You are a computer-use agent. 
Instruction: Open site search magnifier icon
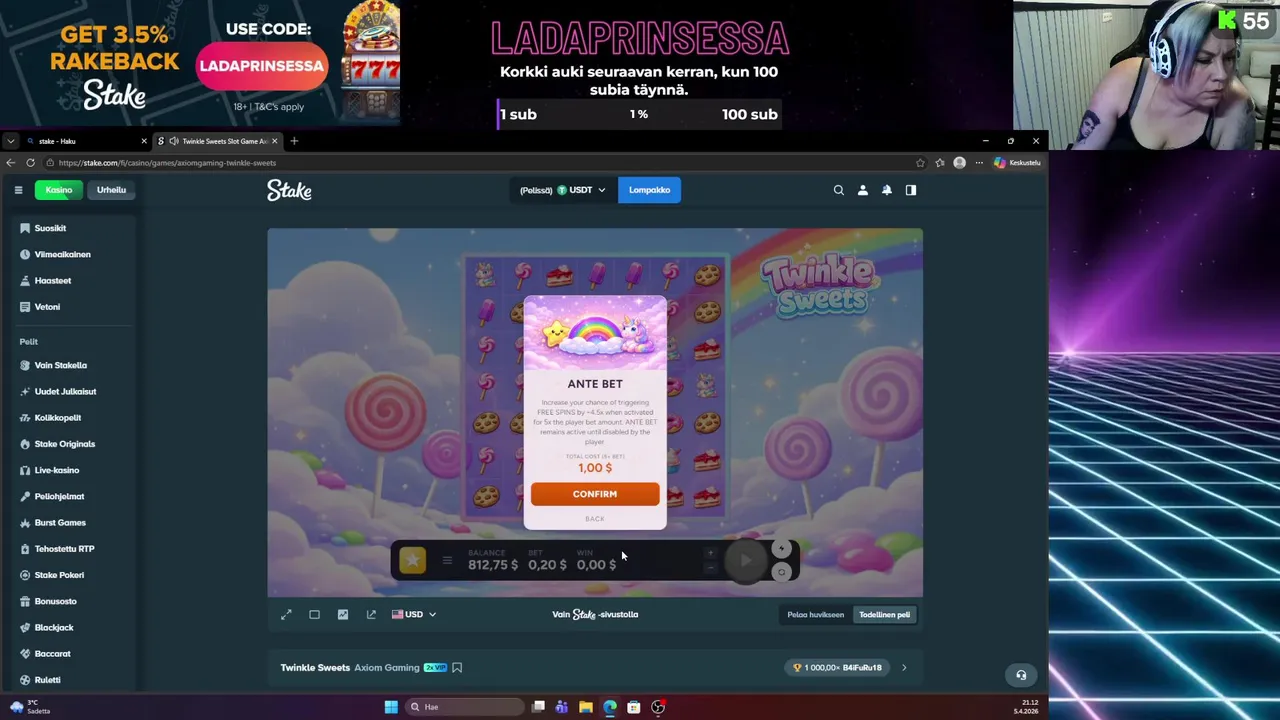coord(839,190)
